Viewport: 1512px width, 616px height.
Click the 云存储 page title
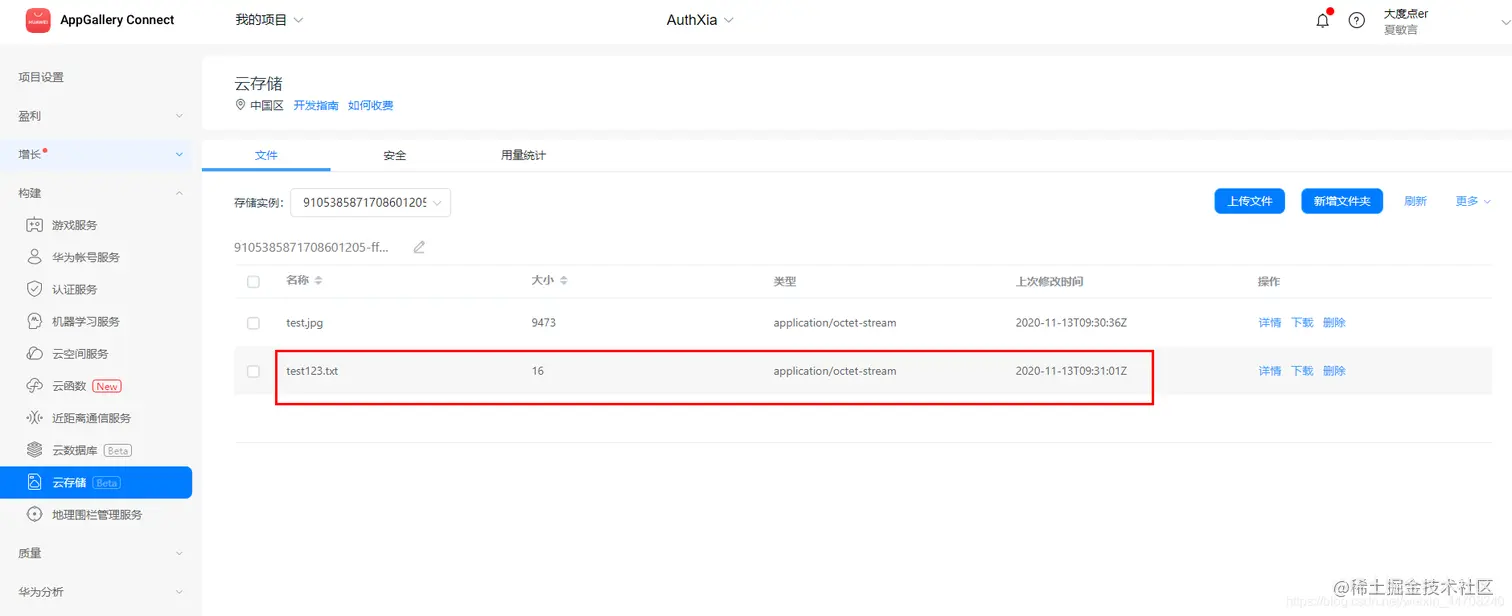259,84
